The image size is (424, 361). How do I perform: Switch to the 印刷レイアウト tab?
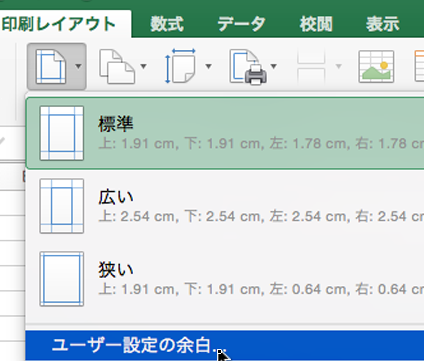click(59, 24)
